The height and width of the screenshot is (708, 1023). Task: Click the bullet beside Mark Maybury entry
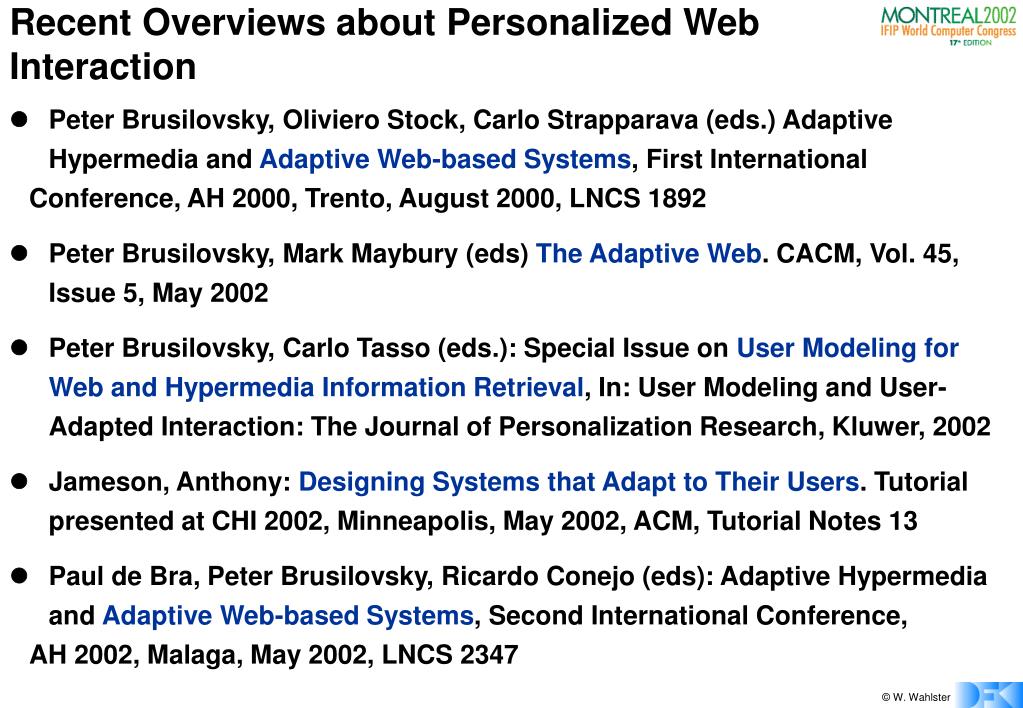pyautogui.click(x=19, y=253)
